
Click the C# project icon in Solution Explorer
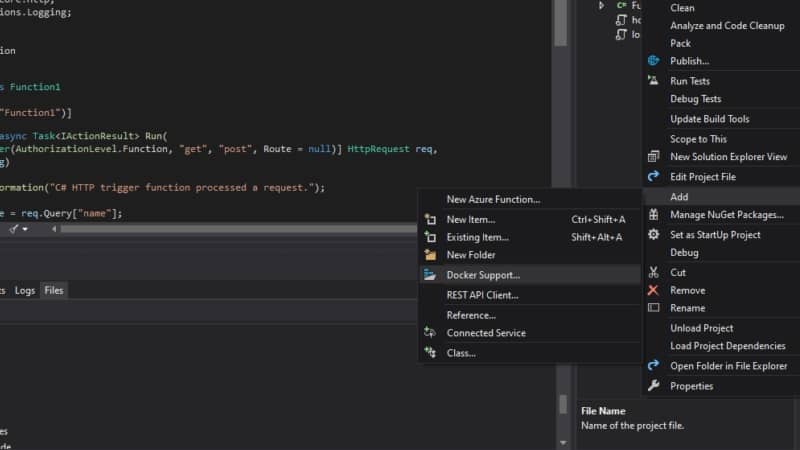[621, 5]
